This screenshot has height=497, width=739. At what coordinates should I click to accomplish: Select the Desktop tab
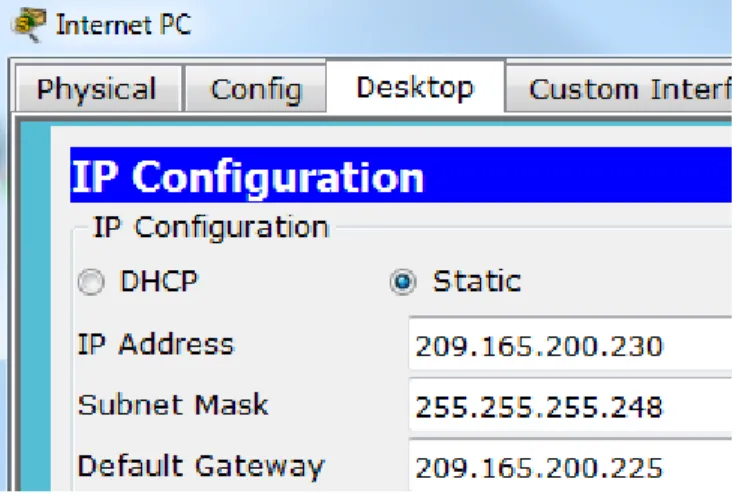coord(415,87)
